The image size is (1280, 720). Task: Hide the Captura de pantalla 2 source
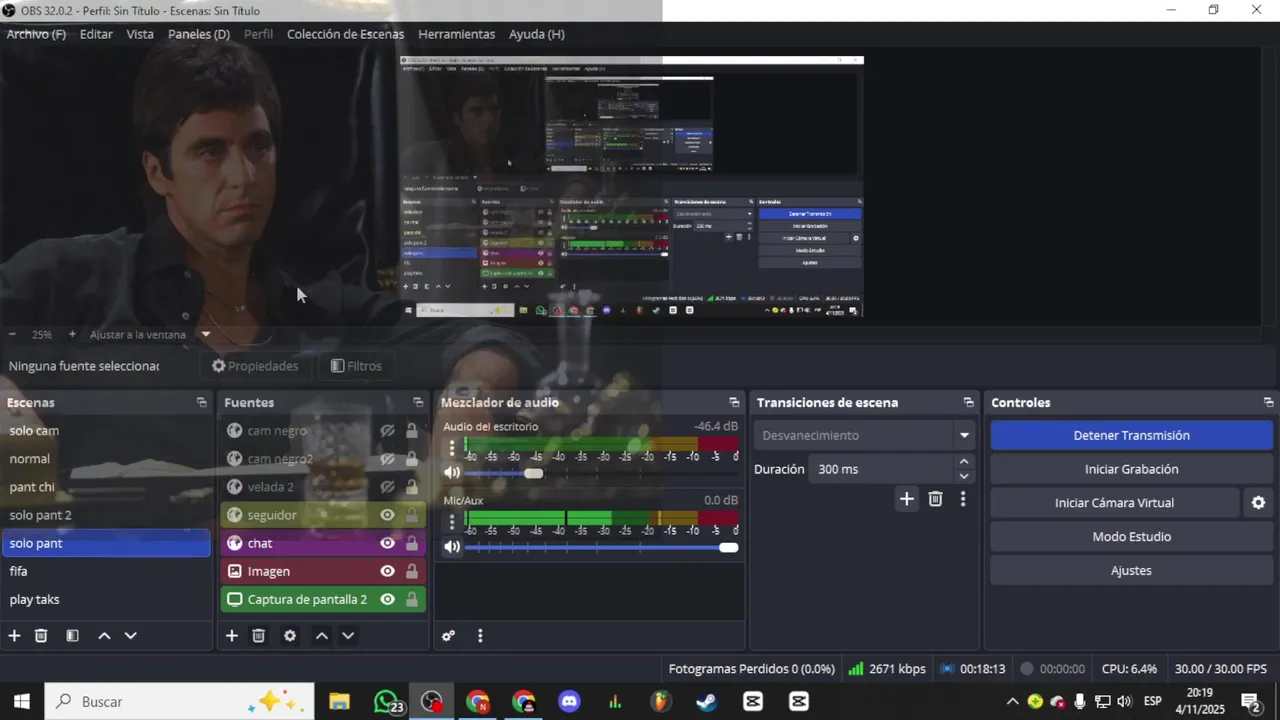pyautogui.click(x=387, y=600)
